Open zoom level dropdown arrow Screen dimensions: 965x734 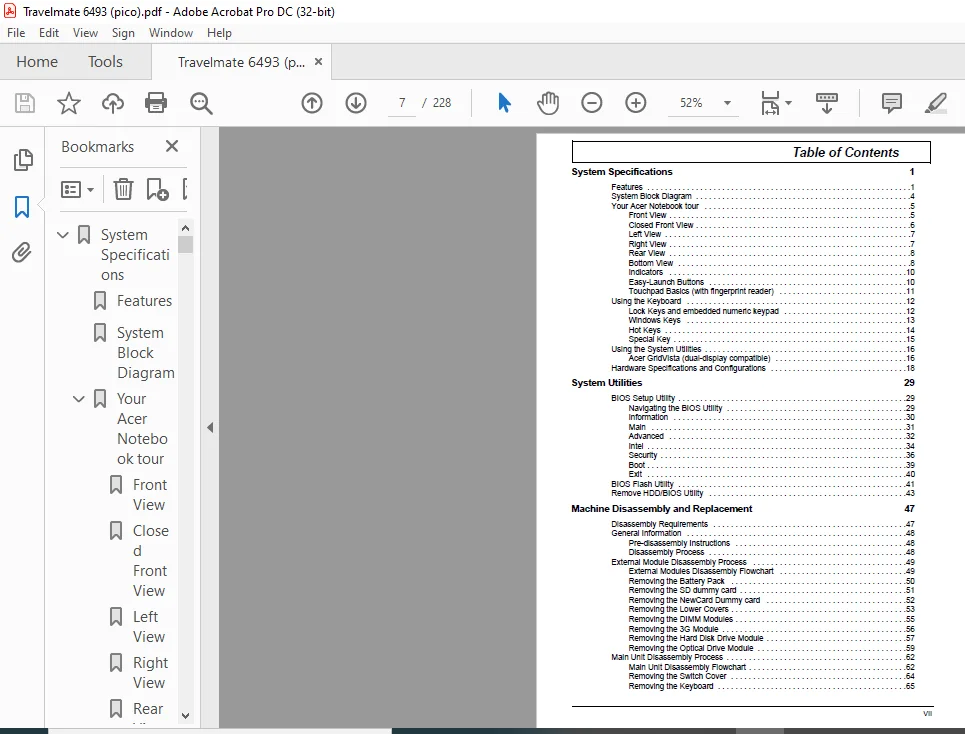[727, 103]
